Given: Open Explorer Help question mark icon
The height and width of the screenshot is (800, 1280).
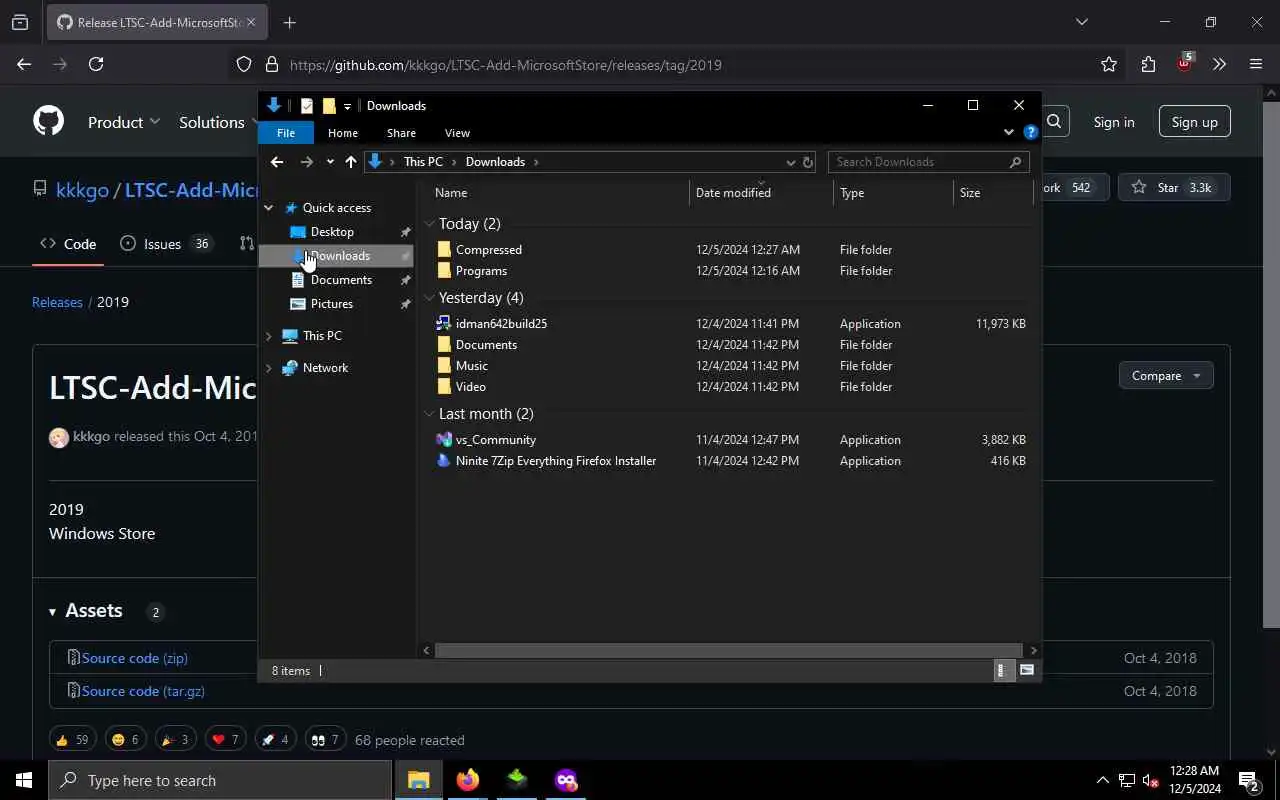Looking at the screenshot, I should [1031, 132].
